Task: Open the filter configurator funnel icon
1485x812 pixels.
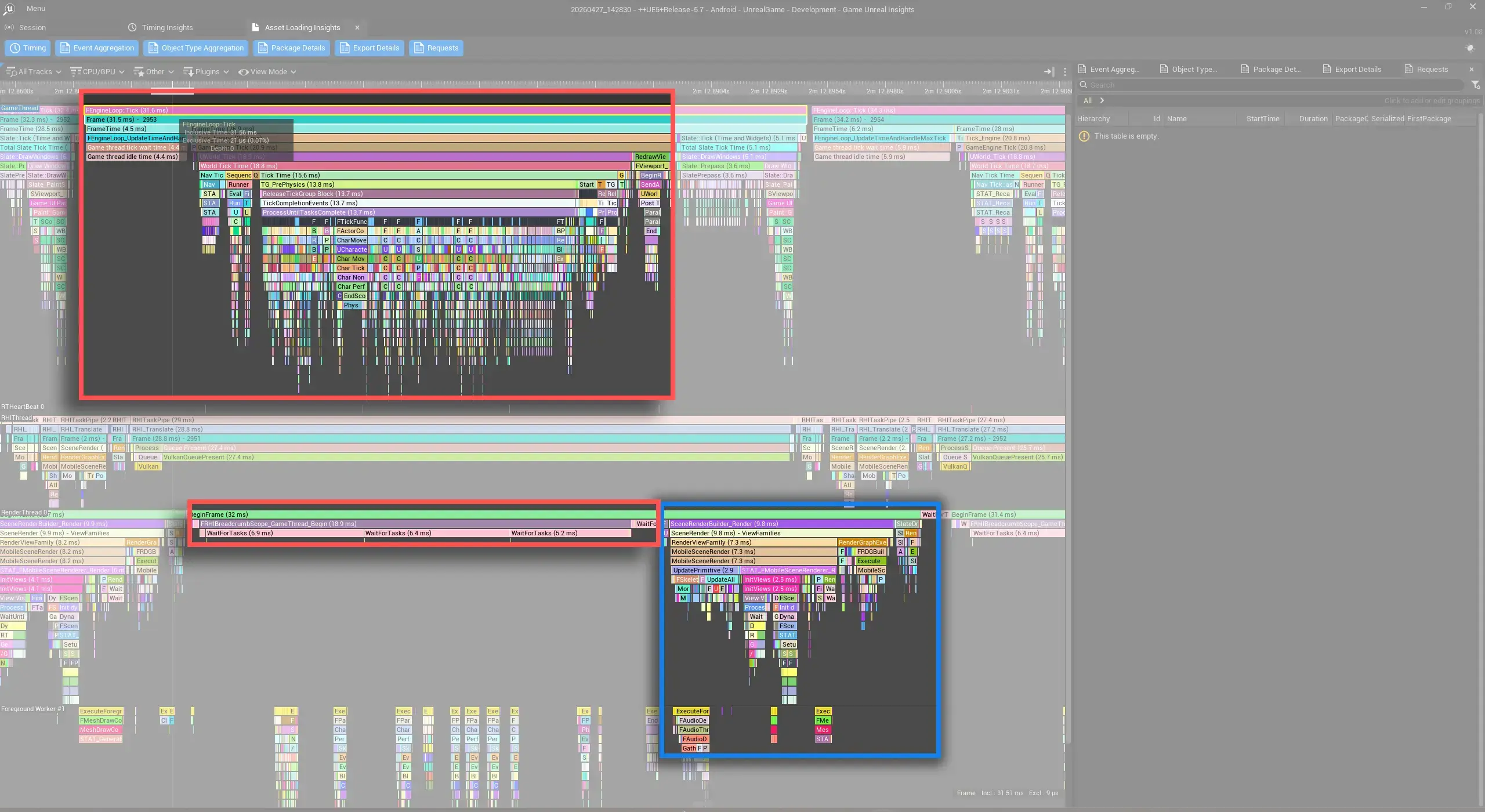Action: pyautogui.click(x=1475, y=85)
